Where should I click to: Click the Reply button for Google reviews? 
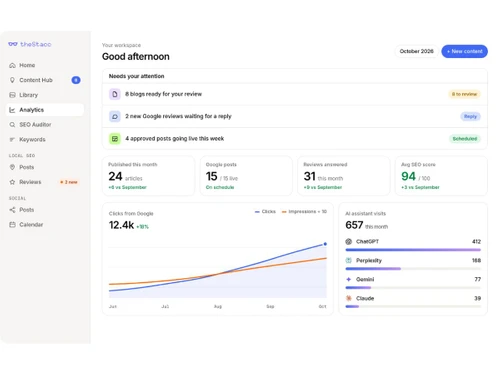pos(470,116)
